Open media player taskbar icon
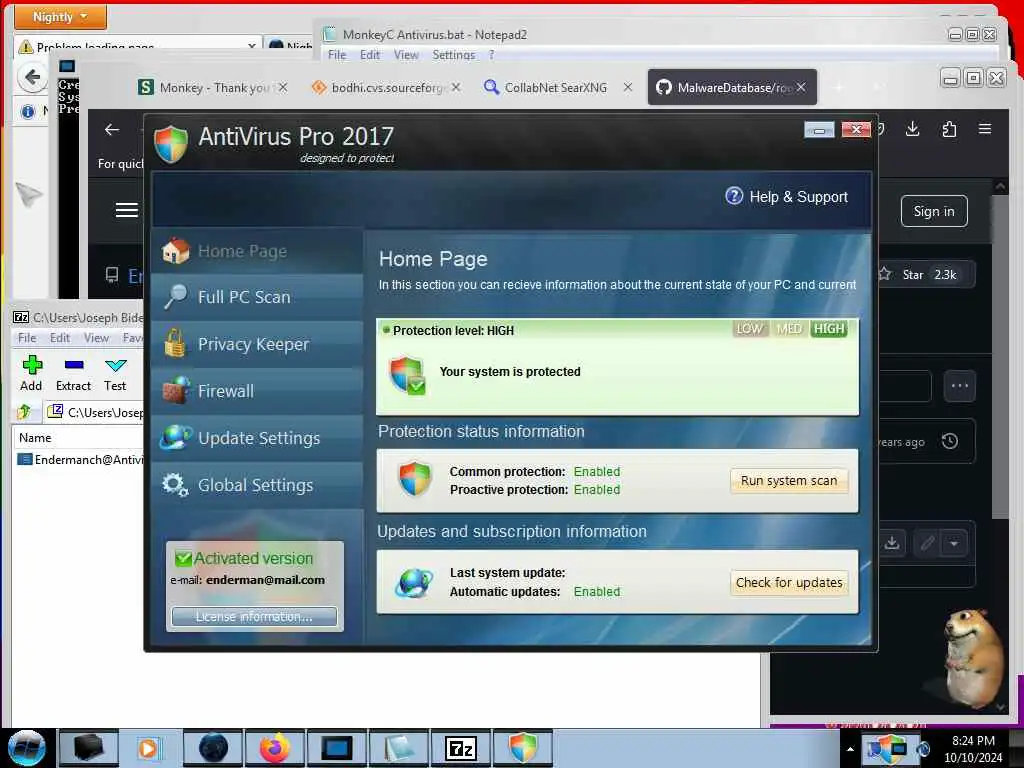Image resolution: width=1024 pixels, height=768 pixels. [x=150, y=748]
